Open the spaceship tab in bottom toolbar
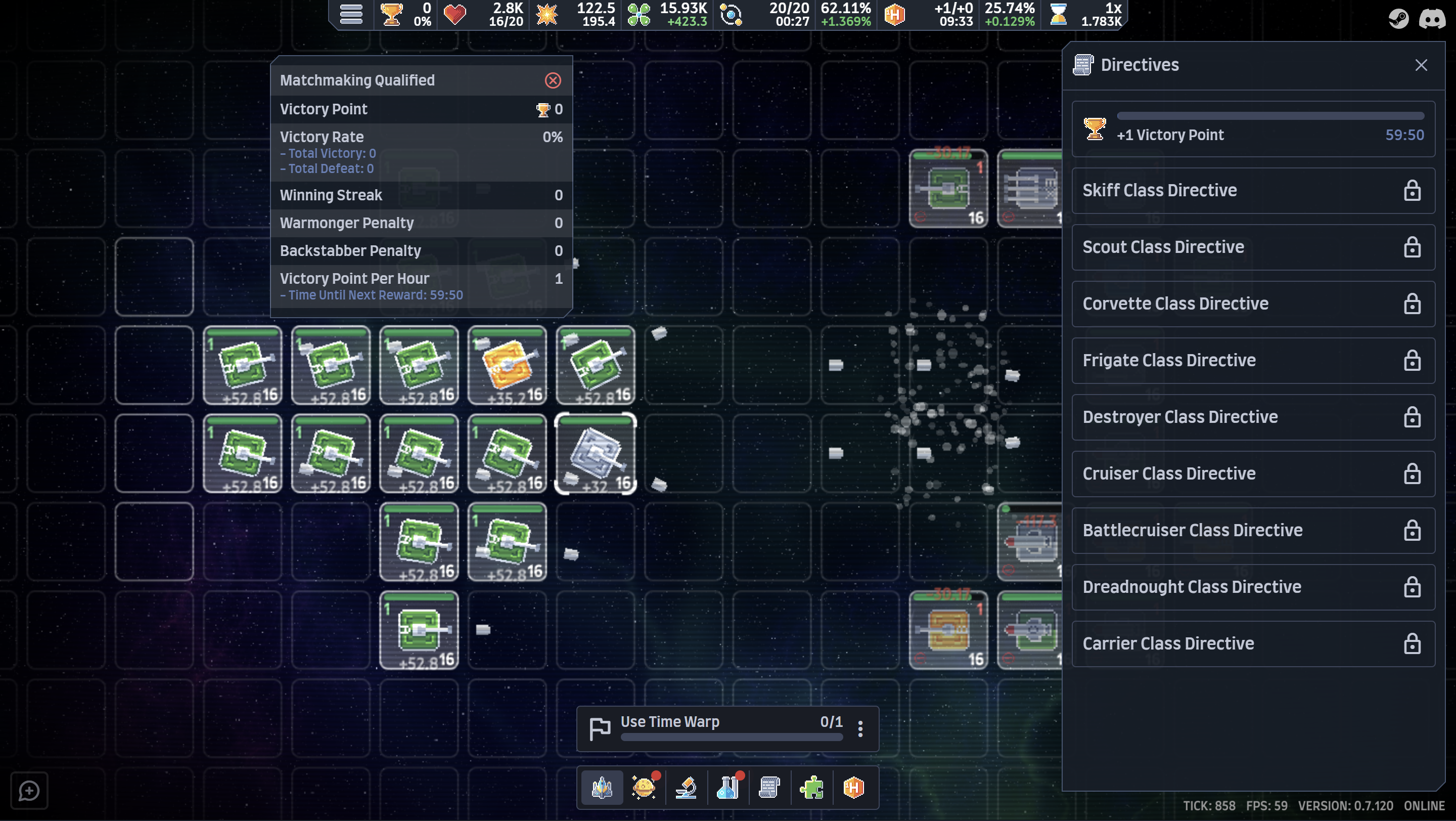This screenshot has height=821, width=1456. click(602, 787)
